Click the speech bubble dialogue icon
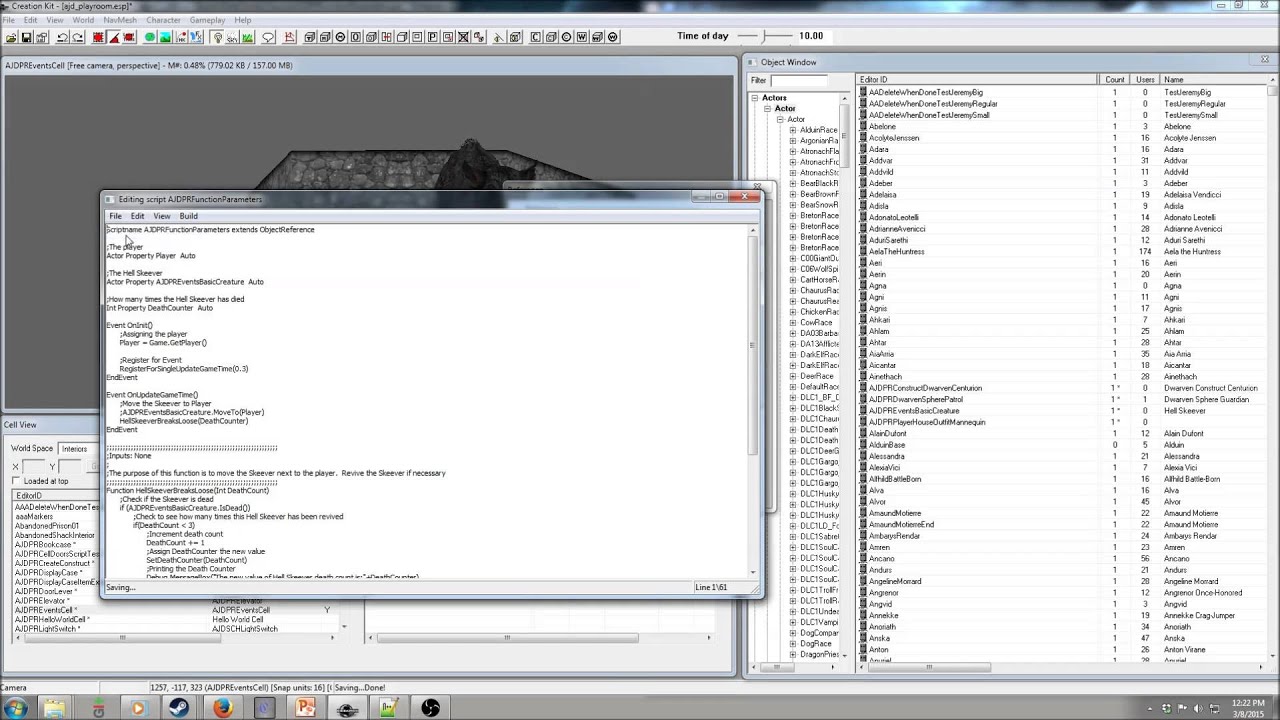This screenshot has height=720, width=1280. click(268, 37)
